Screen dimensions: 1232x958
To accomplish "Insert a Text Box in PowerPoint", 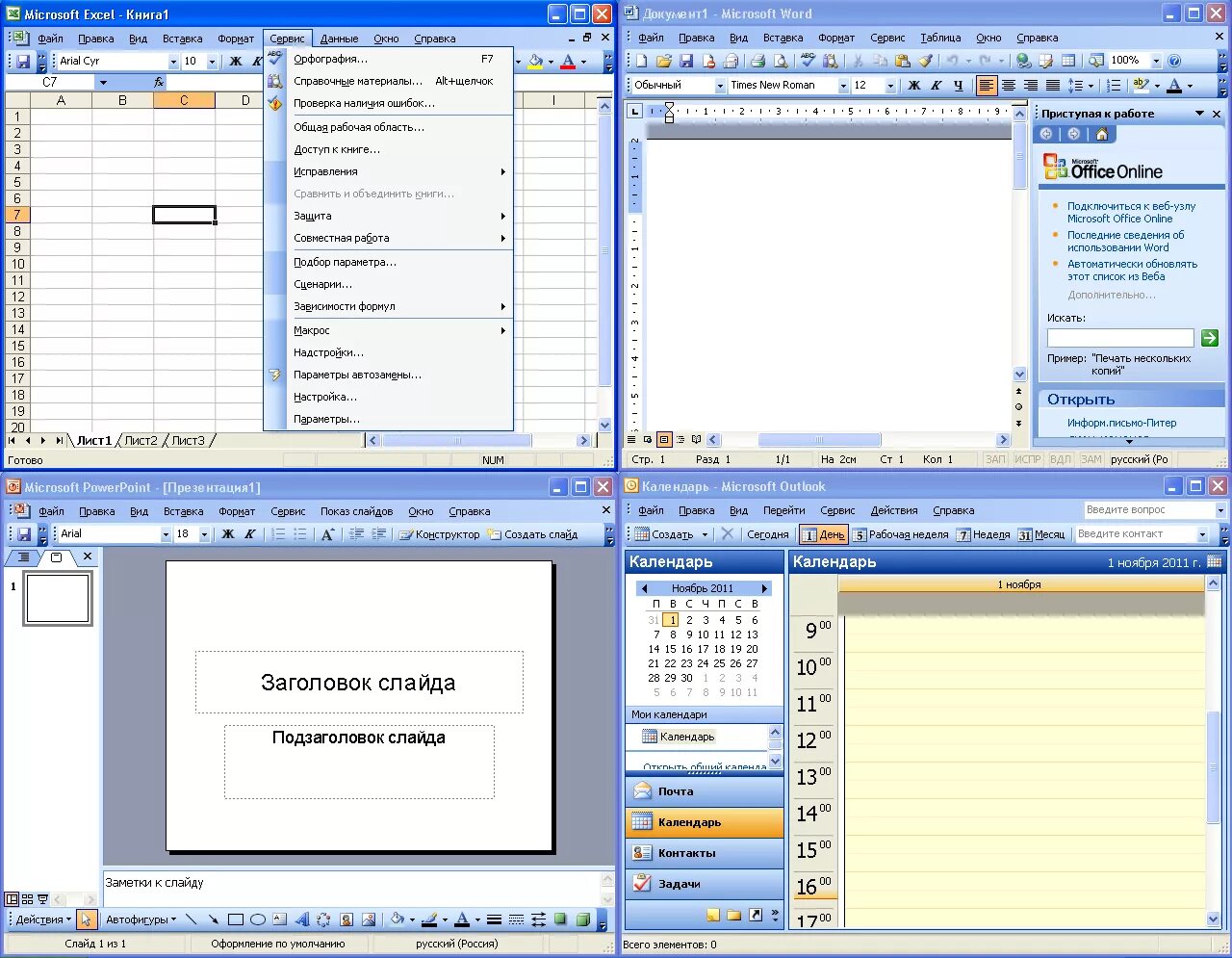I will tap(279, 919).
